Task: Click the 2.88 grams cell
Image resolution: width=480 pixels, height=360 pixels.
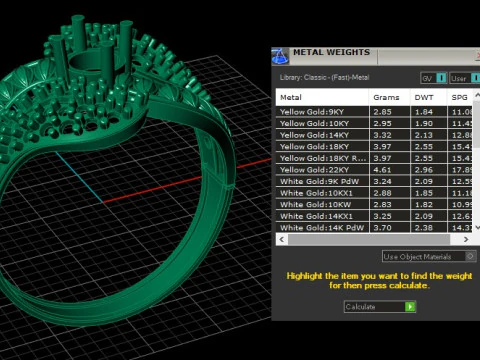Action: tap(389, 193)
